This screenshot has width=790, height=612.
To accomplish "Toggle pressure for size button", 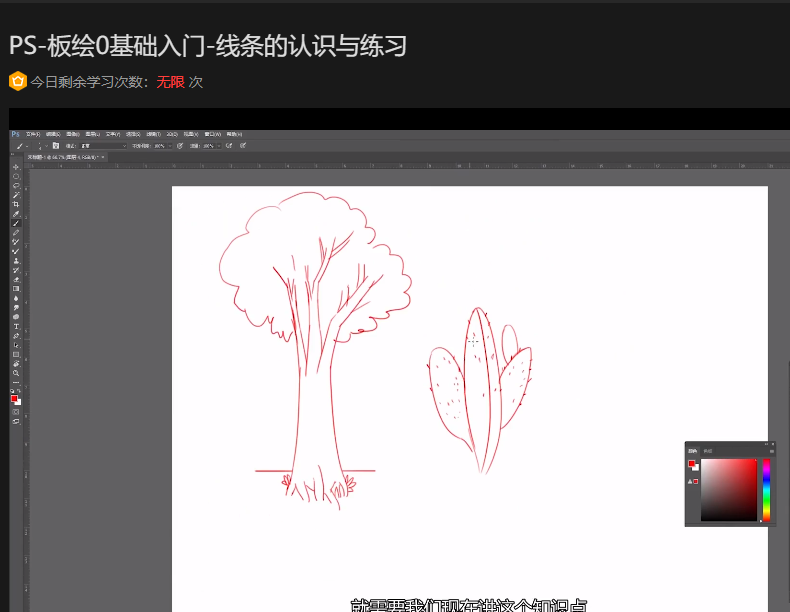I will [243, 146].
